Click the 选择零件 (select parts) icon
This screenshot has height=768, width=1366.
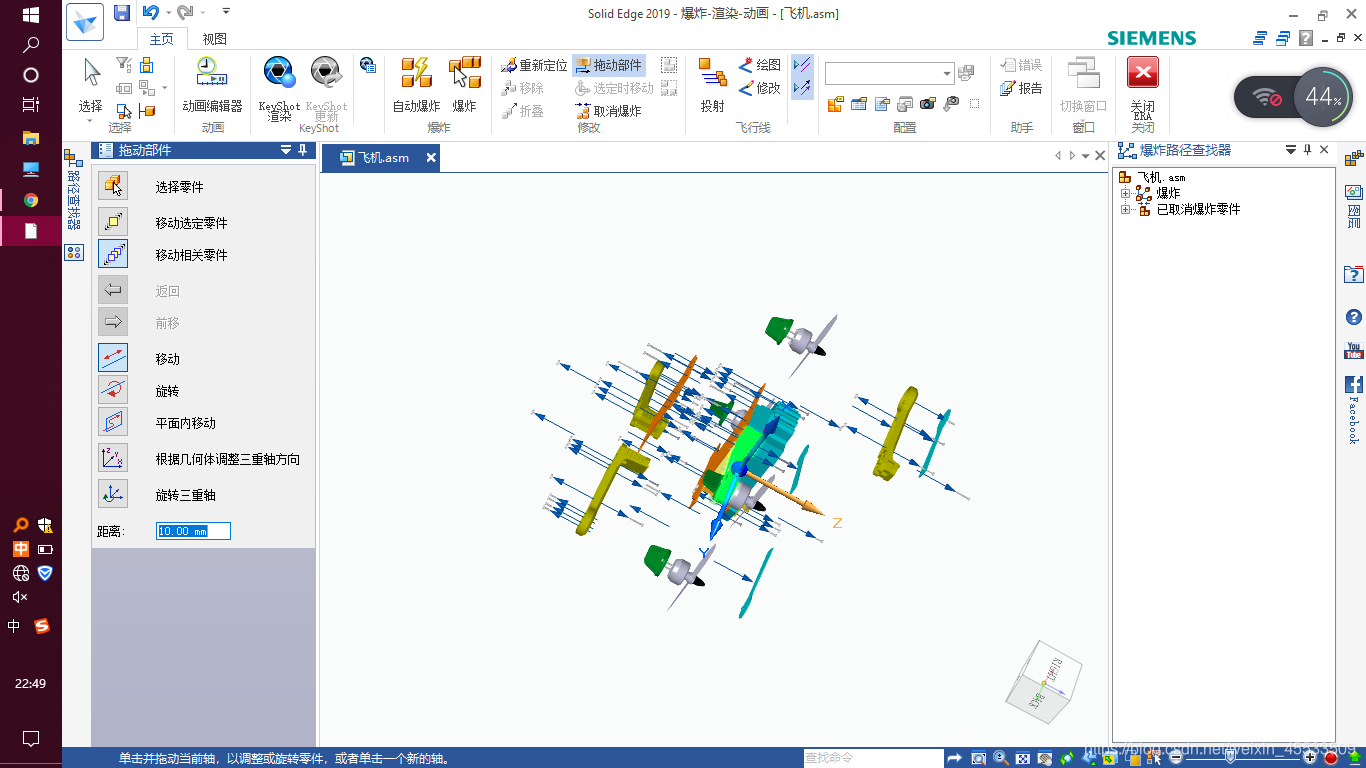(x=113, y=186)
